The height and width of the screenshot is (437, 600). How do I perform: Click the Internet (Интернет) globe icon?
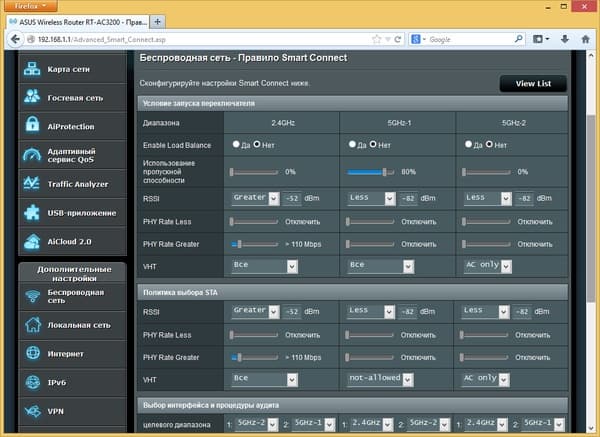click(33, 353)
